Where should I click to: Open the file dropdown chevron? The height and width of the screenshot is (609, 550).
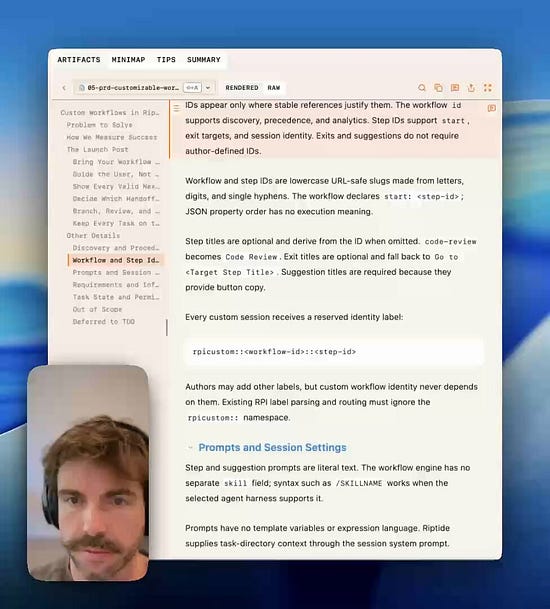click(x=208, y=88)
